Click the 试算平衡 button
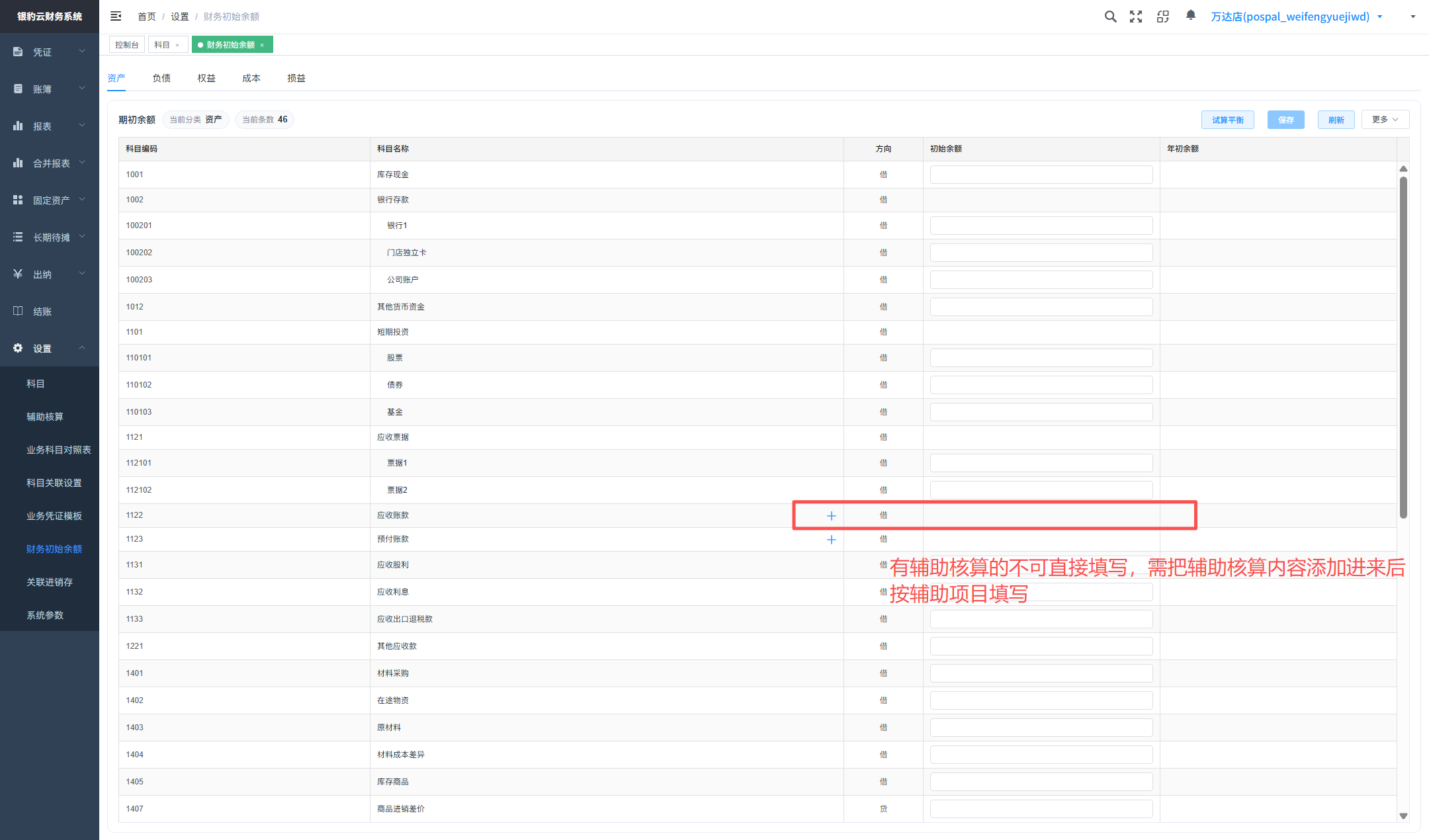Viewport: 1429px width, 840px height. tap(1228, 120)
